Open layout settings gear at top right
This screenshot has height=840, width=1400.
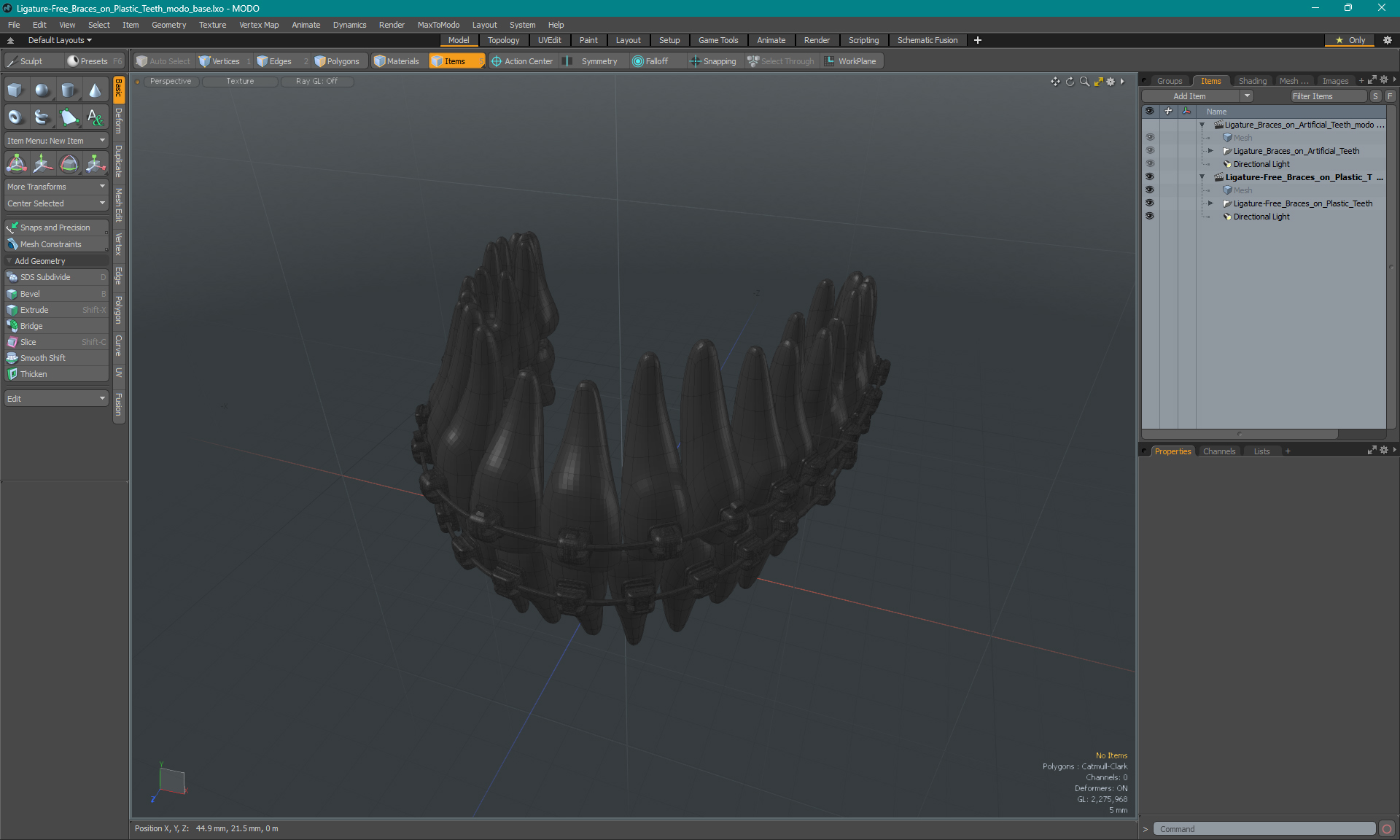(1388, 40)
